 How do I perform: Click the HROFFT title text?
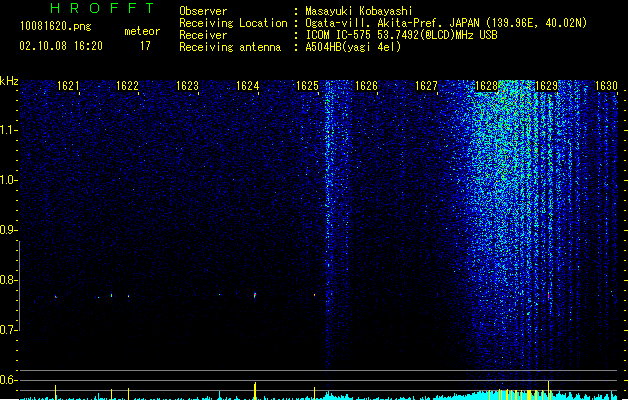point(103,8)
